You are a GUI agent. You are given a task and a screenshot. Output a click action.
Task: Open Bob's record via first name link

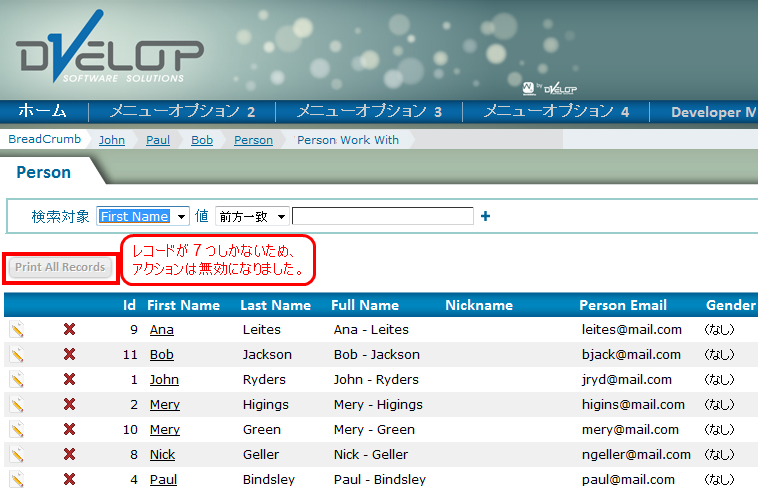click(161, 355)
